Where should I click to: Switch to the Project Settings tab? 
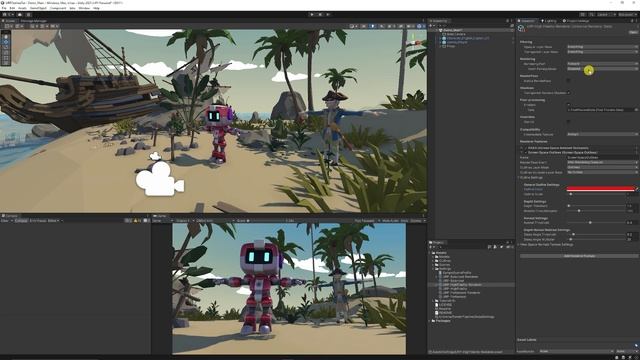point(576,21)
